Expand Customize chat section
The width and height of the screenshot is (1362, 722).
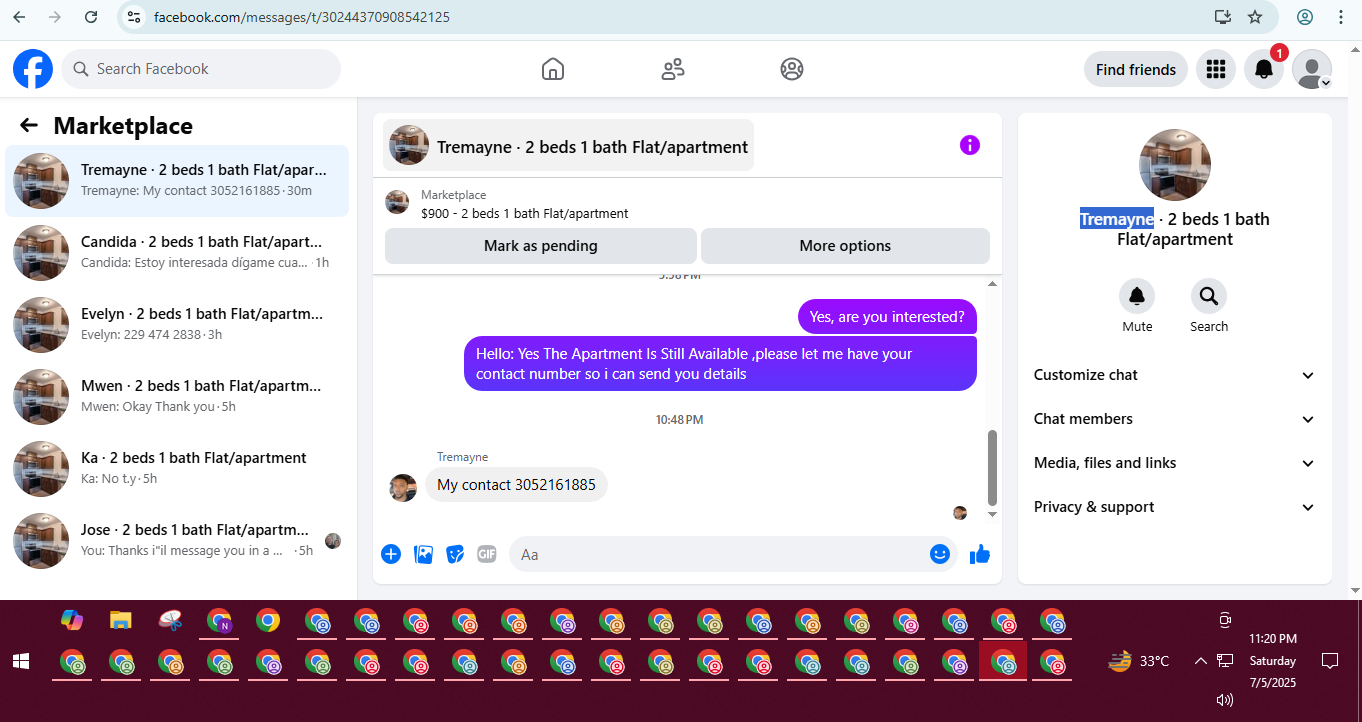(1175, 375)
